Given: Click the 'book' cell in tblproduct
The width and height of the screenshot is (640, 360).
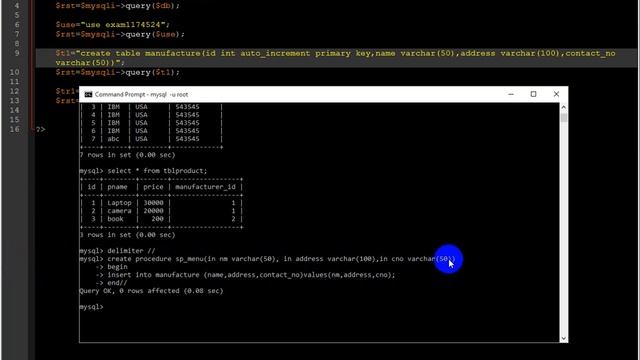Looking at the screenshot, I should 115,219.
